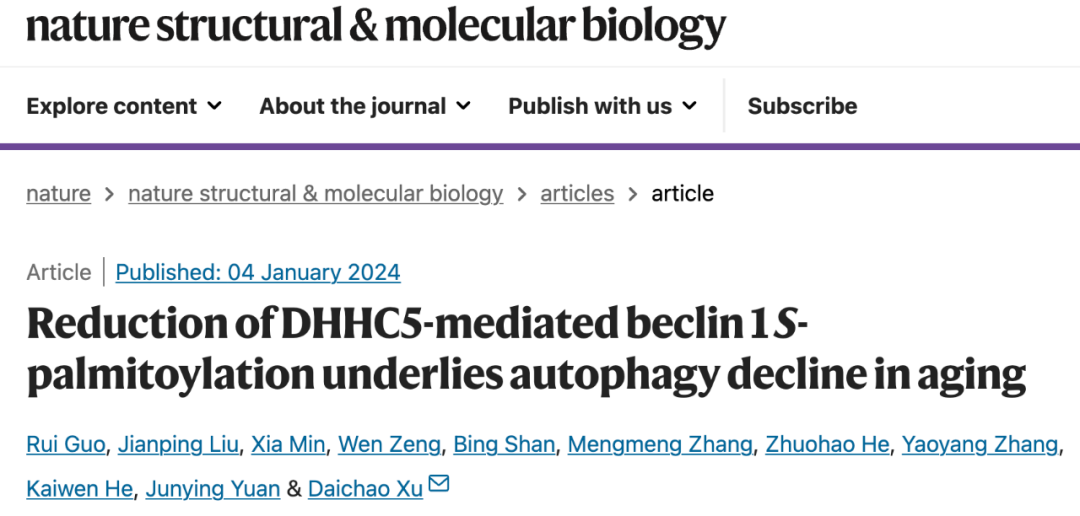Screen dimensions: 1080x516
Task: Go to nature structural & molecular biology breadcrumb
Action: click(x=315, y=193)
